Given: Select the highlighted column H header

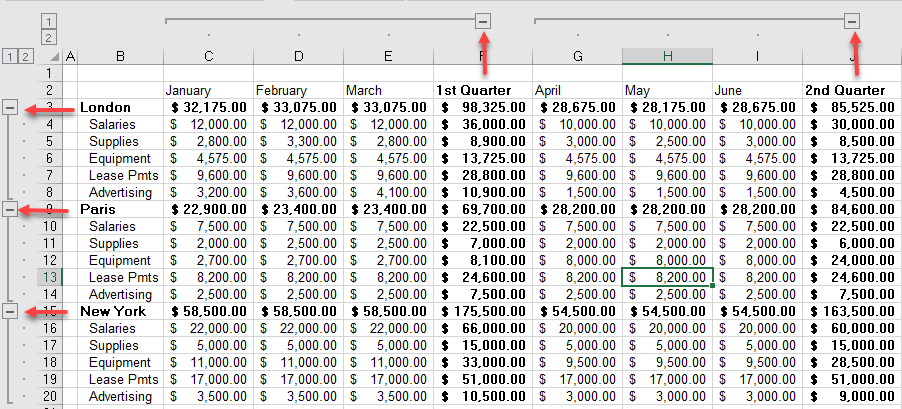Looking at the screenshot, I should 667,56.
